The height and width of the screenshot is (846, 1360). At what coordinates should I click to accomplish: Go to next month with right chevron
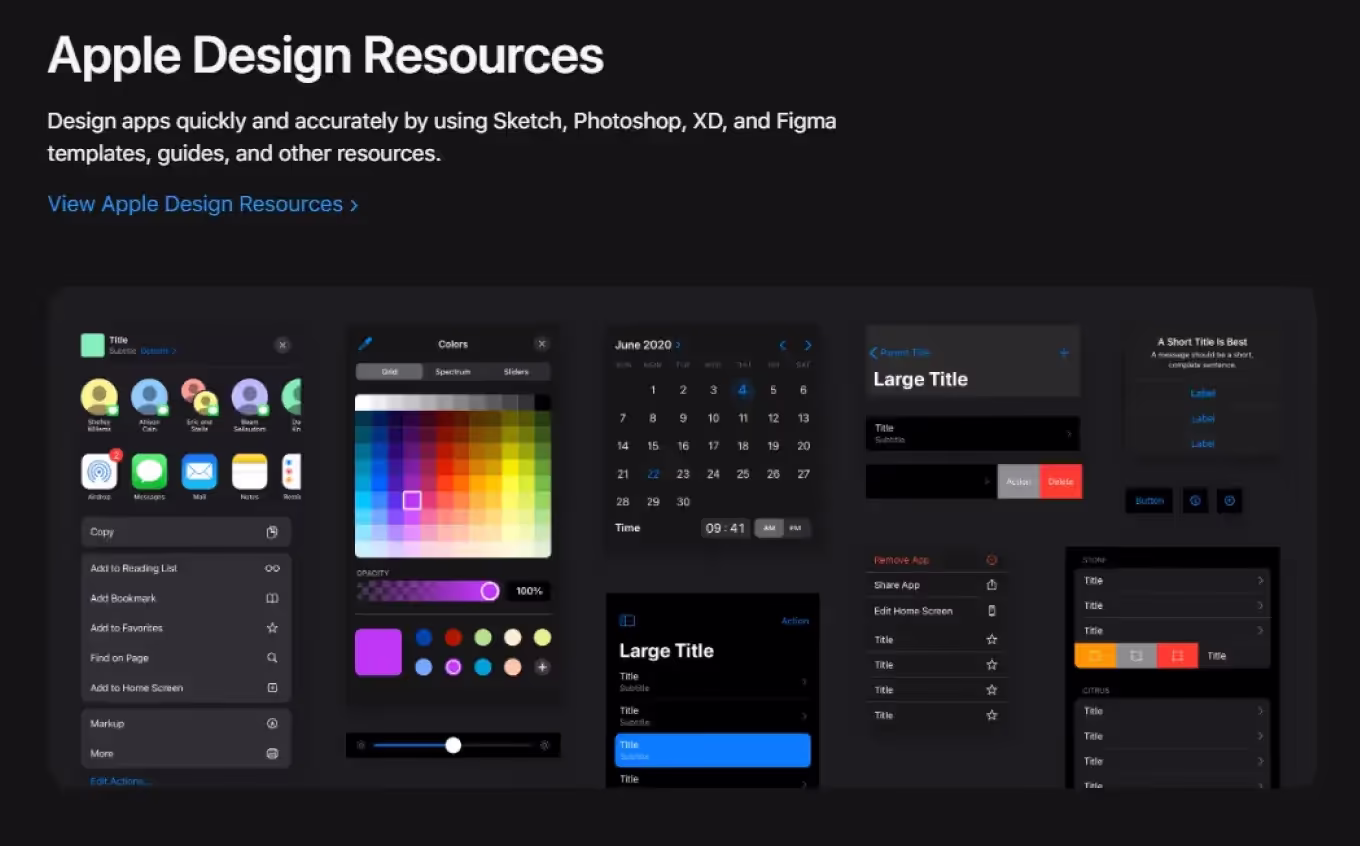coord(808,345)
